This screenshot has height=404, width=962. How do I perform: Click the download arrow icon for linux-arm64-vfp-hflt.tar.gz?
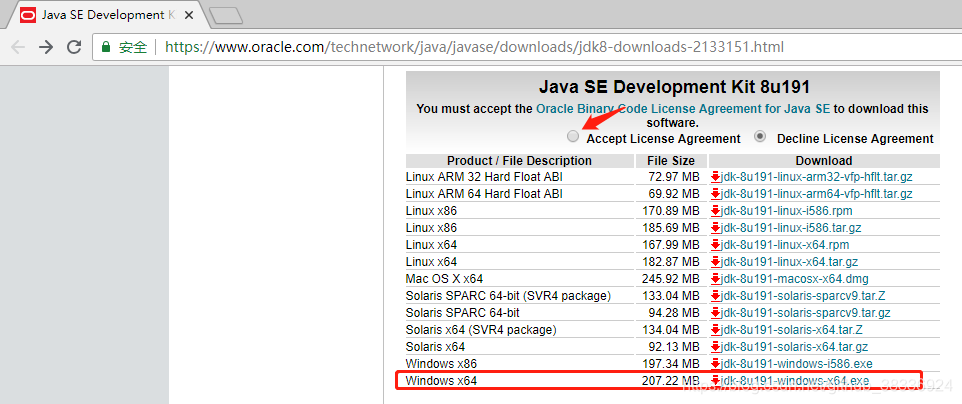(x=715, y=194)
